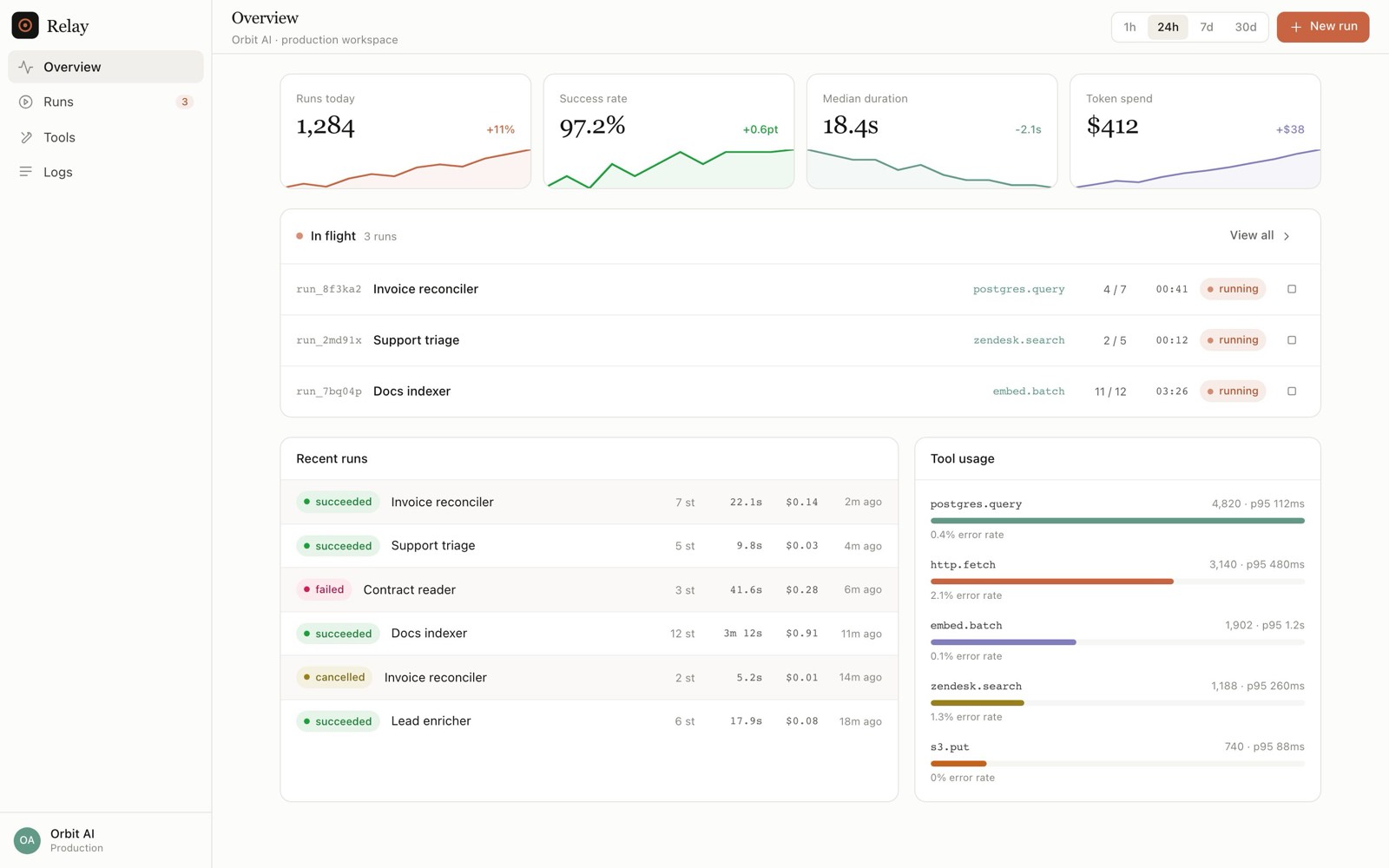The height and width of the screenshot is (868, 1389).
Task: Open Logs via the lines icon
Action: (26, 172)
